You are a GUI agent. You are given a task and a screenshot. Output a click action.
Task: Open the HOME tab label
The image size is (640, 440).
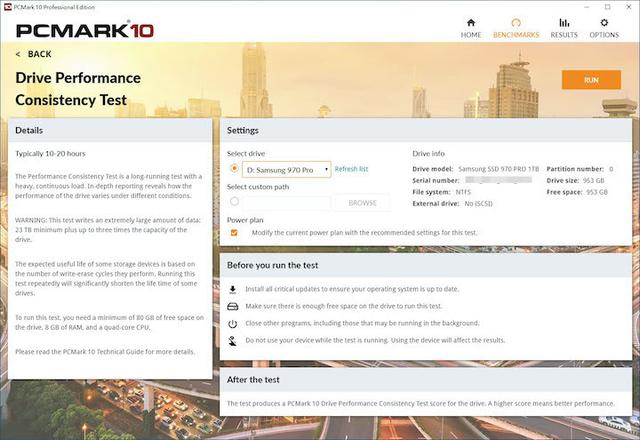click(471, 35)
